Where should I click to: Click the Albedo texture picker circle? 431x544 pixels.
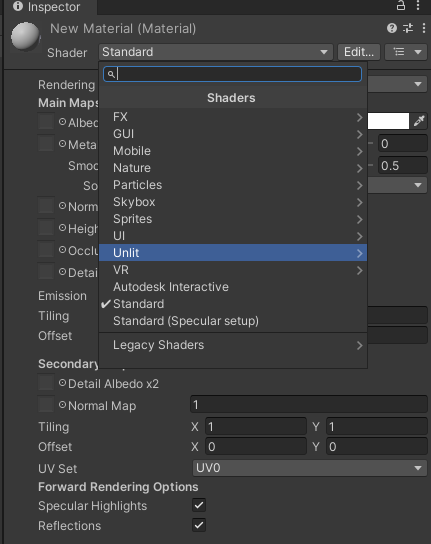(62, 122)
